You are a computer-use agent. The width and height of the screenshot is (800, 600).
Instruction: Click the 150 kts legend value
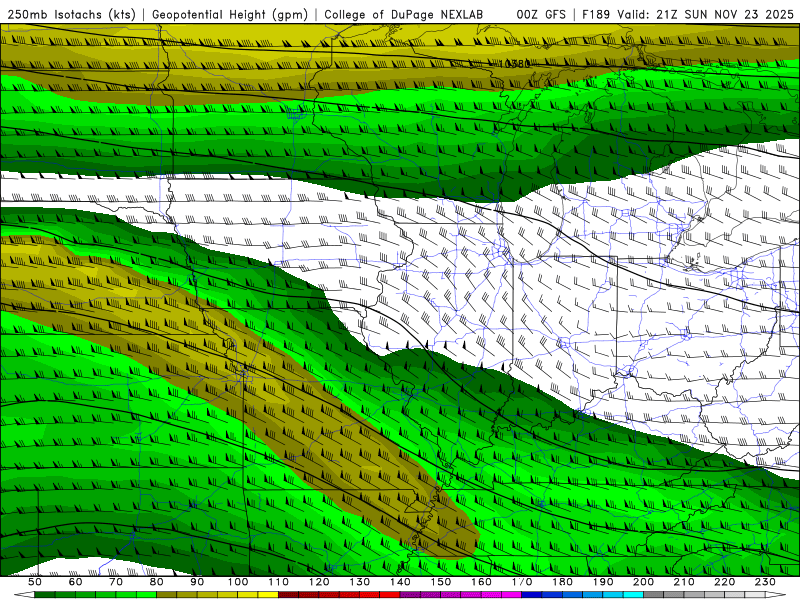[x=440, y=582]
